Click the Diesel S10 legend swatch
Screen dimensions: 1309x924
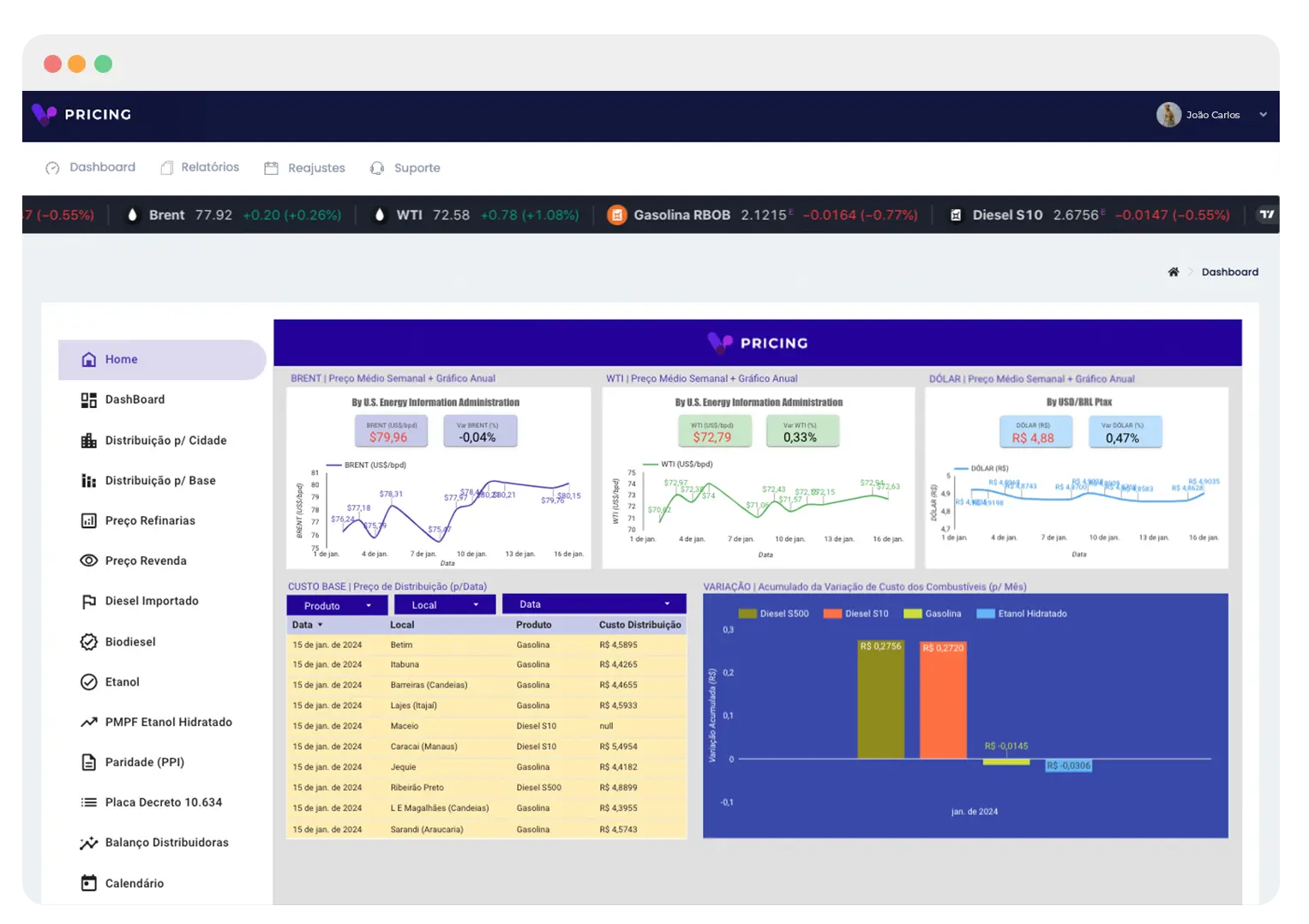tap(832, 614)
